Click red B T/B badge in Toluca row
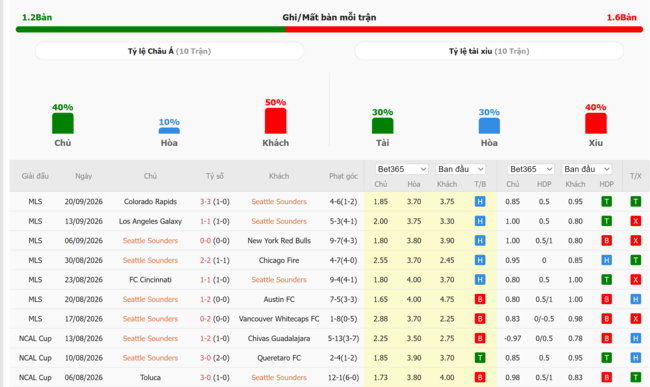650x387 pixels. [x=480, y=377]
